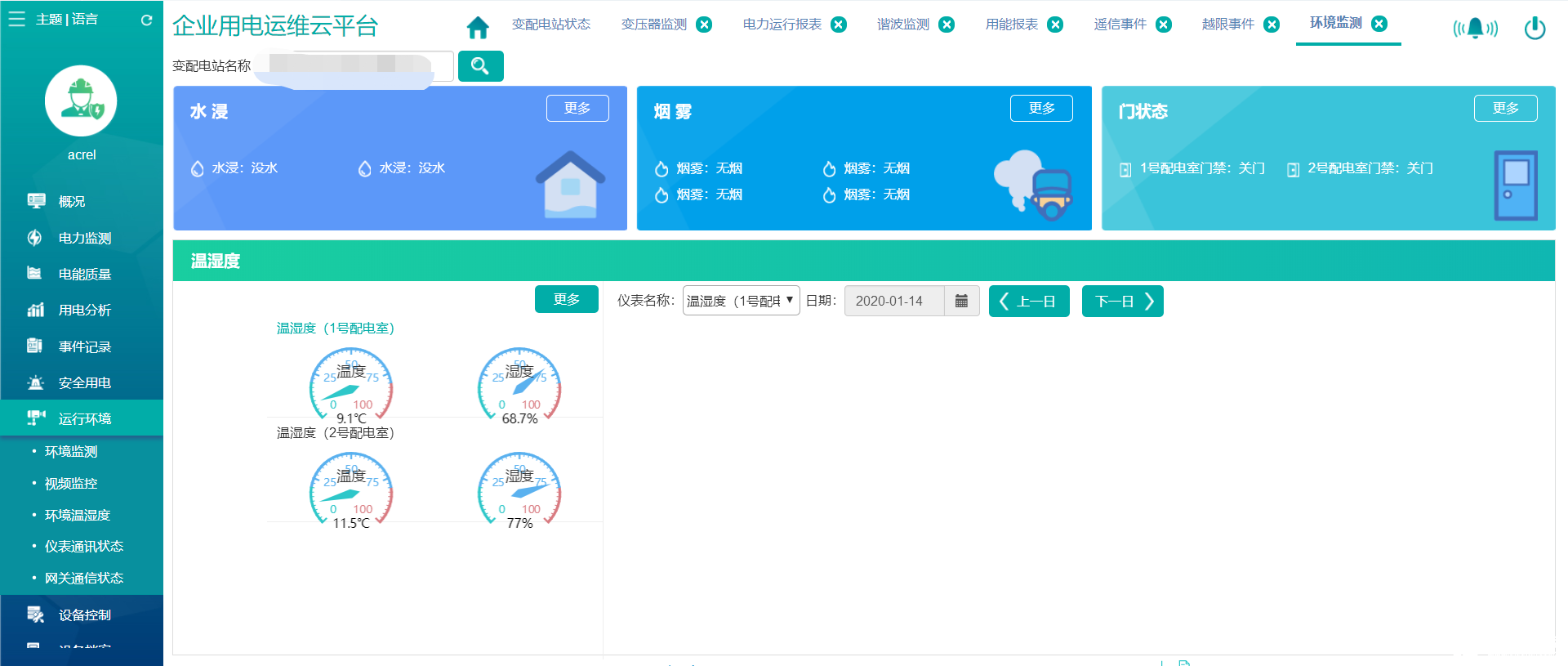Viewport: 1568px width, 666px height.
Task: Click 更多 in the 烟雾 card
Action: pyautogui.click(x=1041, y=109)
